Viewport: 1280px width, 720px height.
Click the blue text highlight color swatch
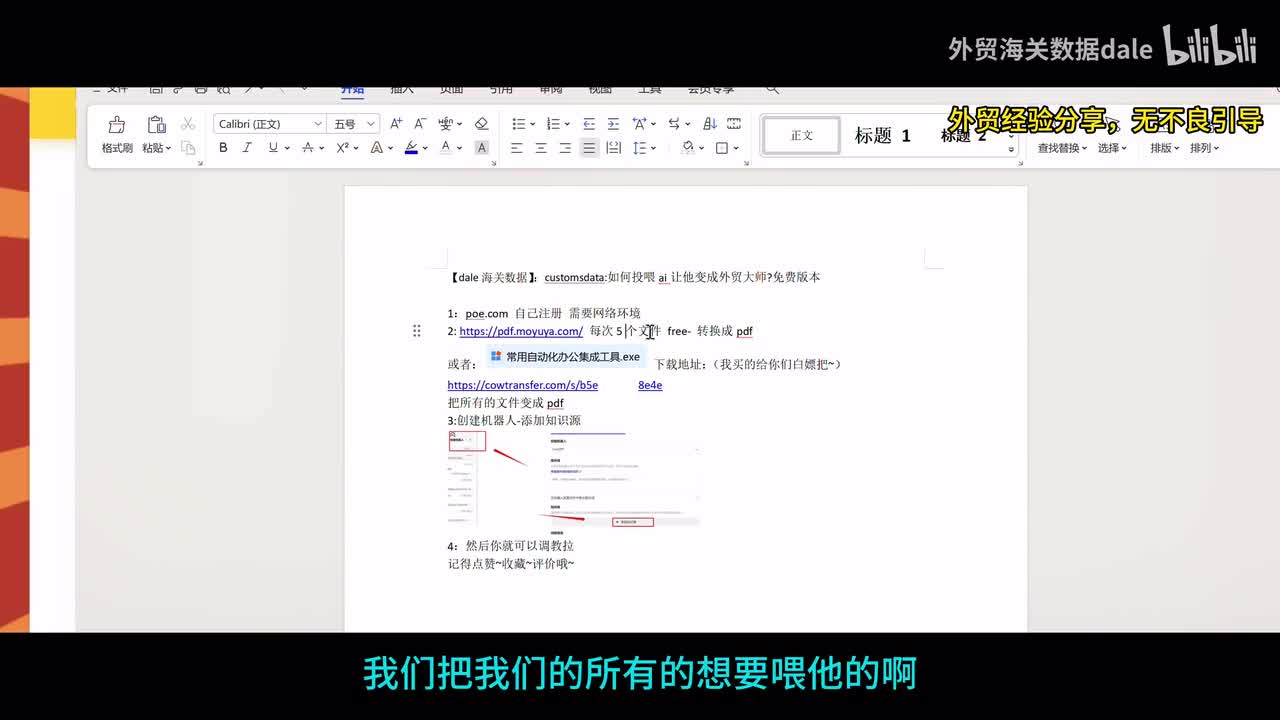click(x=411, y=148)
